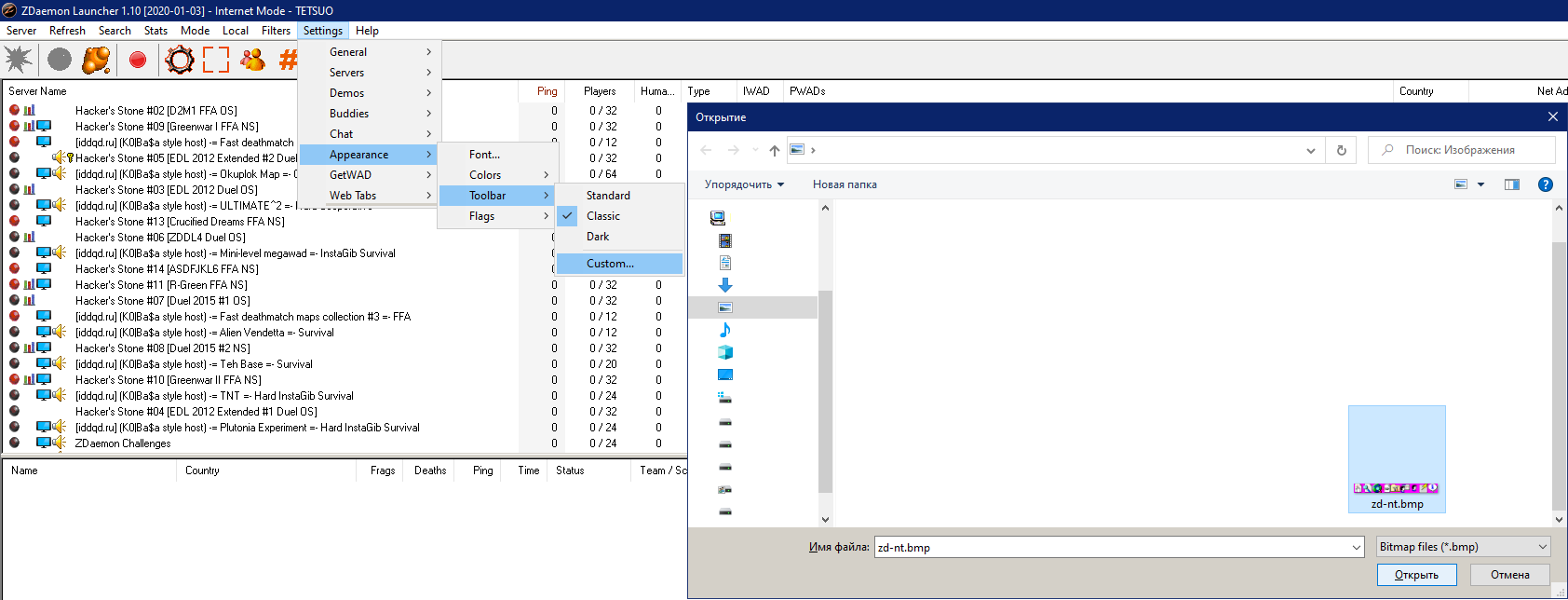Click Новая папка button
1568x600 pixels.
coord(845,184)
